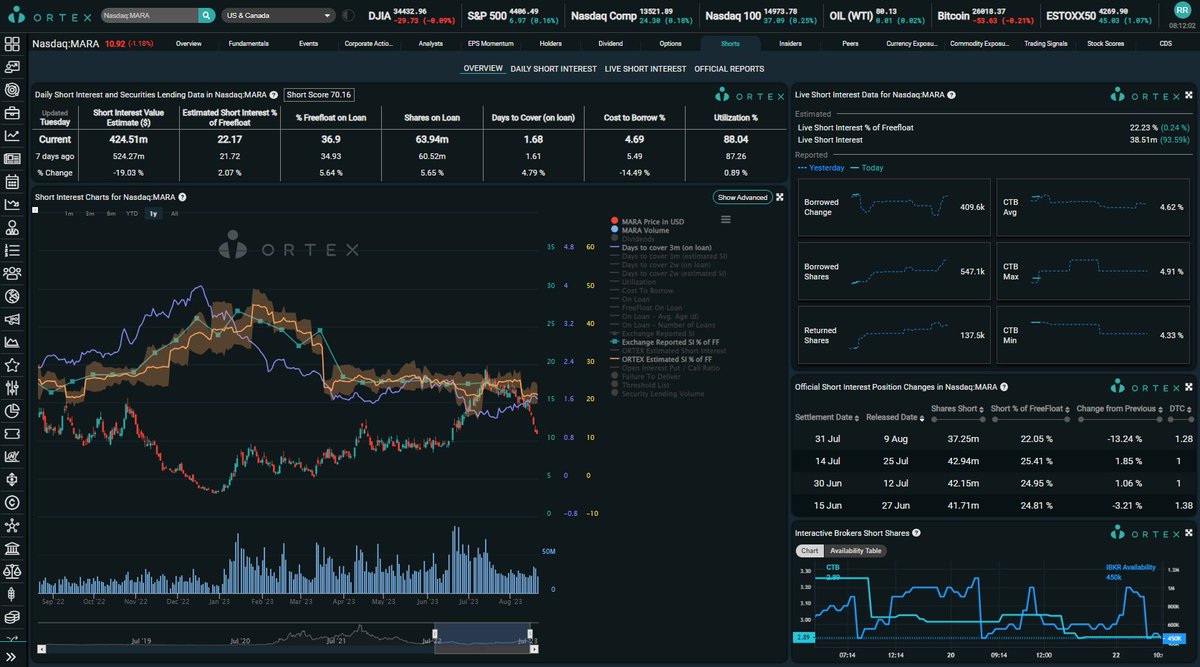The height and width of the screenshot is (667, 1200).
Task: Click help icon beside Official Short Interest Position Changes
Action: pyautogui.click(x=1003, y=387)
